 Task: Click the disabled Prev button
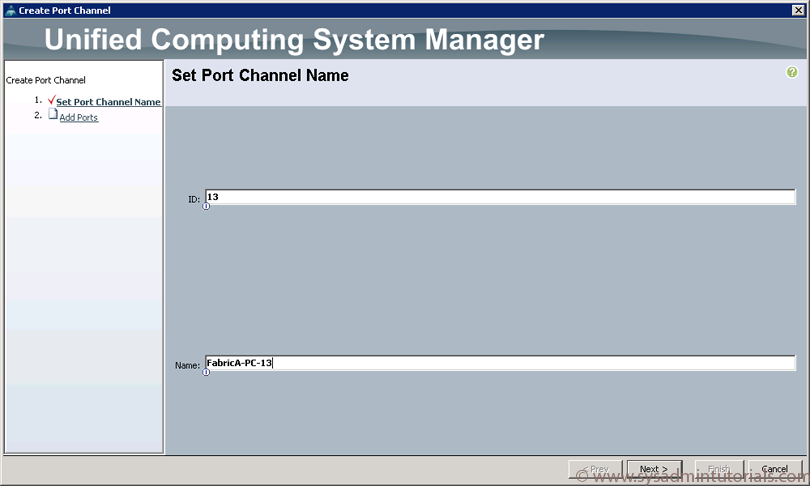(595, 469)
